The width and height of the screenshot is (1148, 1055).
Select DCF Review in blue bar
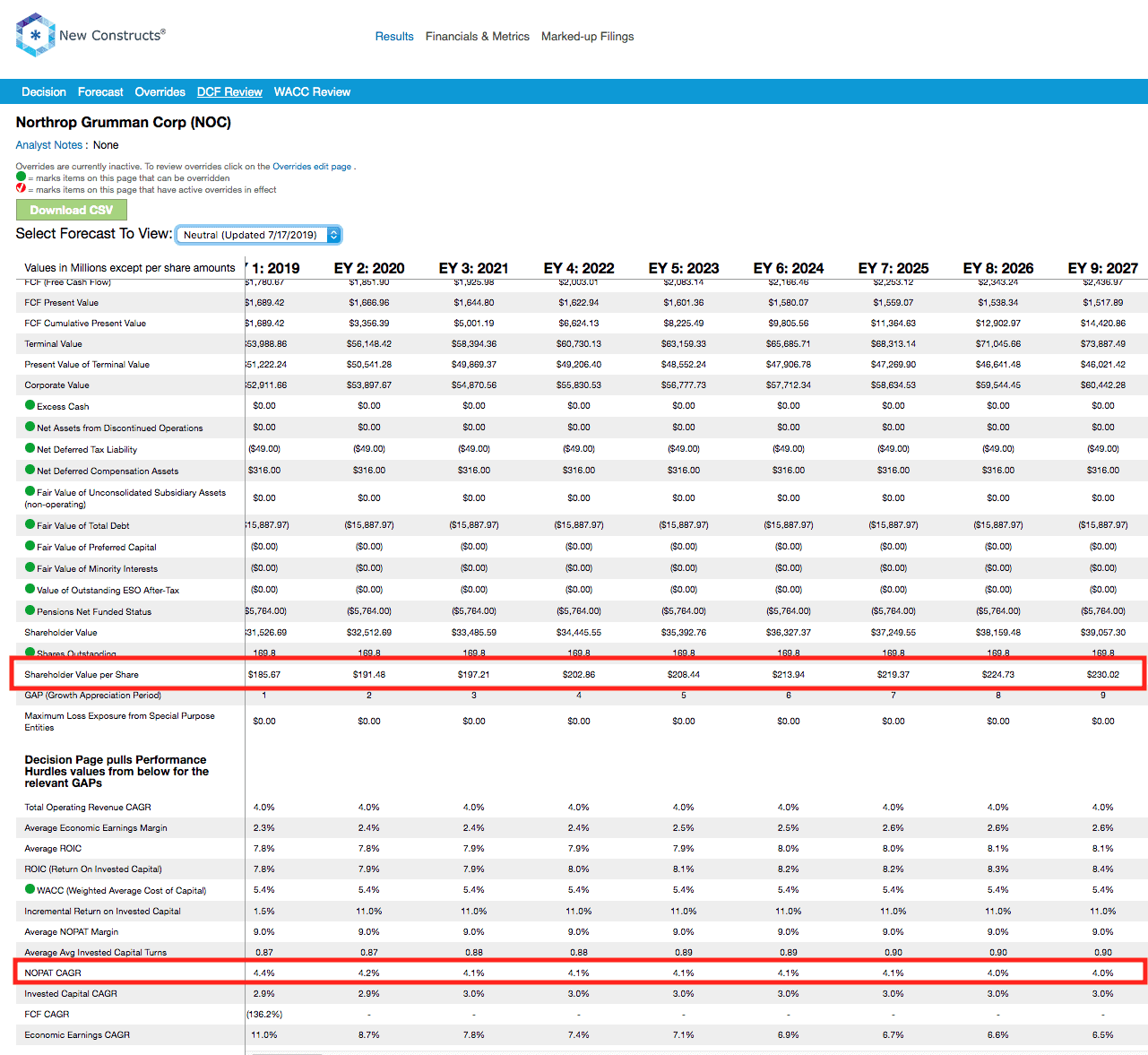(229, 92)
